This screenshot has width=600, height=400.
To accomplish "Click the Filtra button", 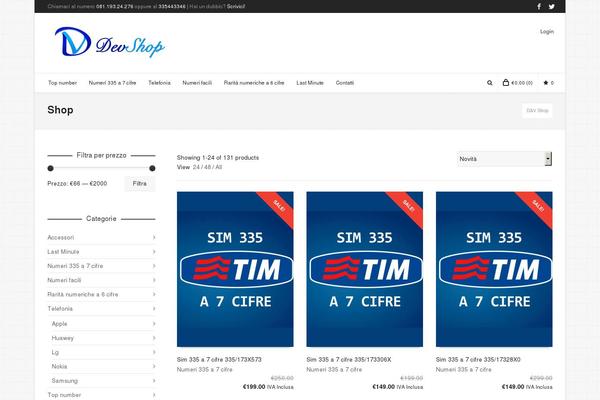I will (x=140, y=184).
